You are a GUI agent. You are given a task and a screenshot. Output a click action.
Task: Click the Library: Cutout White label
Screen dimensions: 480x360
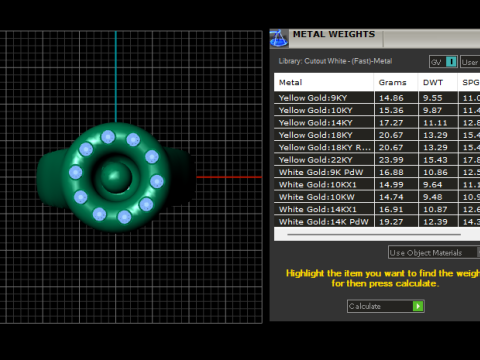[335, 61]
